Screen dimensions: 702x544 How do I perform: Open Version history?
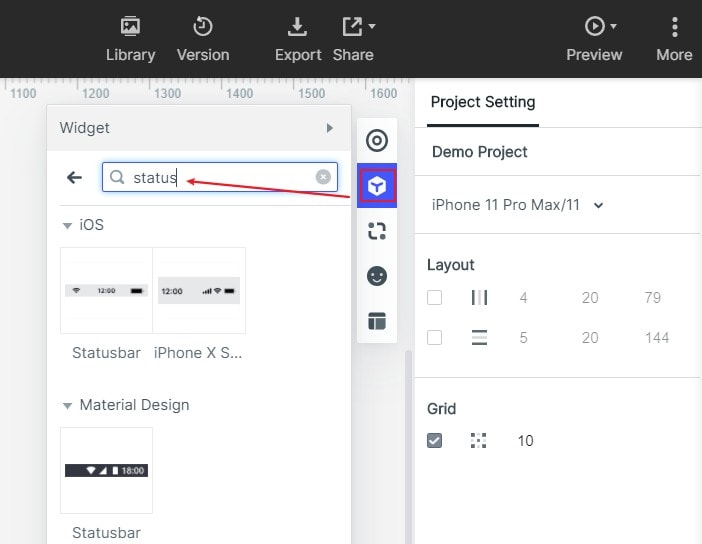pos(203,39)
